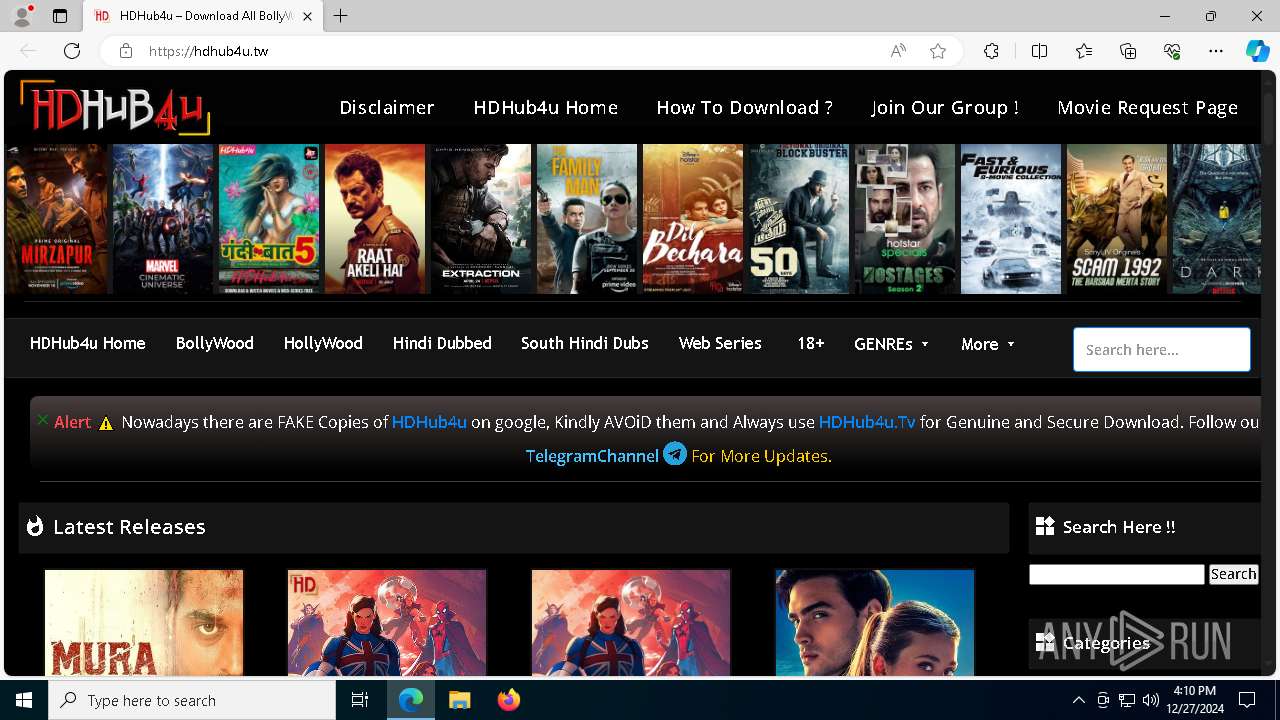This screenshot has height=720, width=1280.
Task: View site information lock icon
Action: (x=125, y=51)
